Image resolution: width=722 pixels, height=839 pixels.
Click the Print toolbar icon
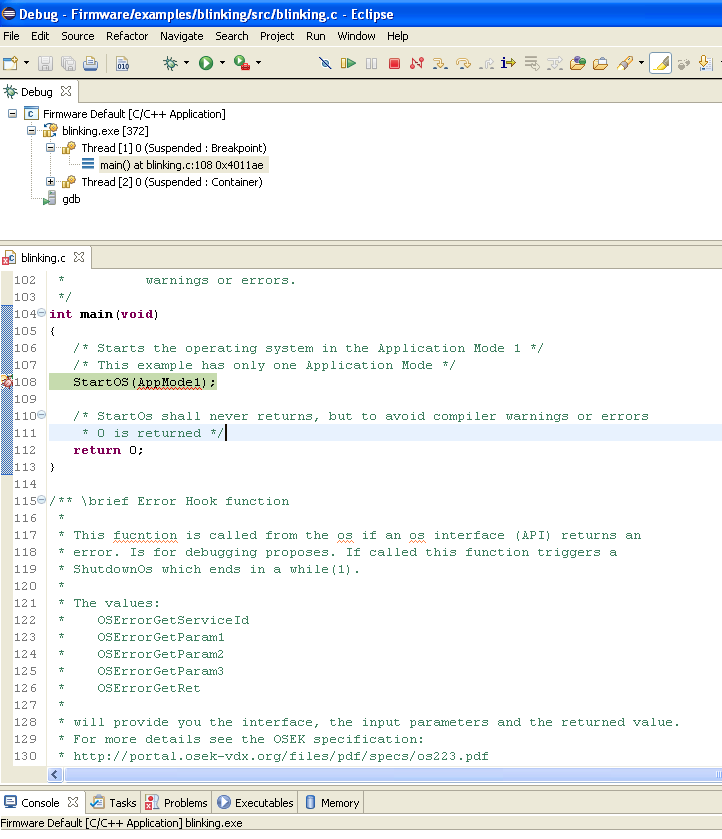(90, 64)
